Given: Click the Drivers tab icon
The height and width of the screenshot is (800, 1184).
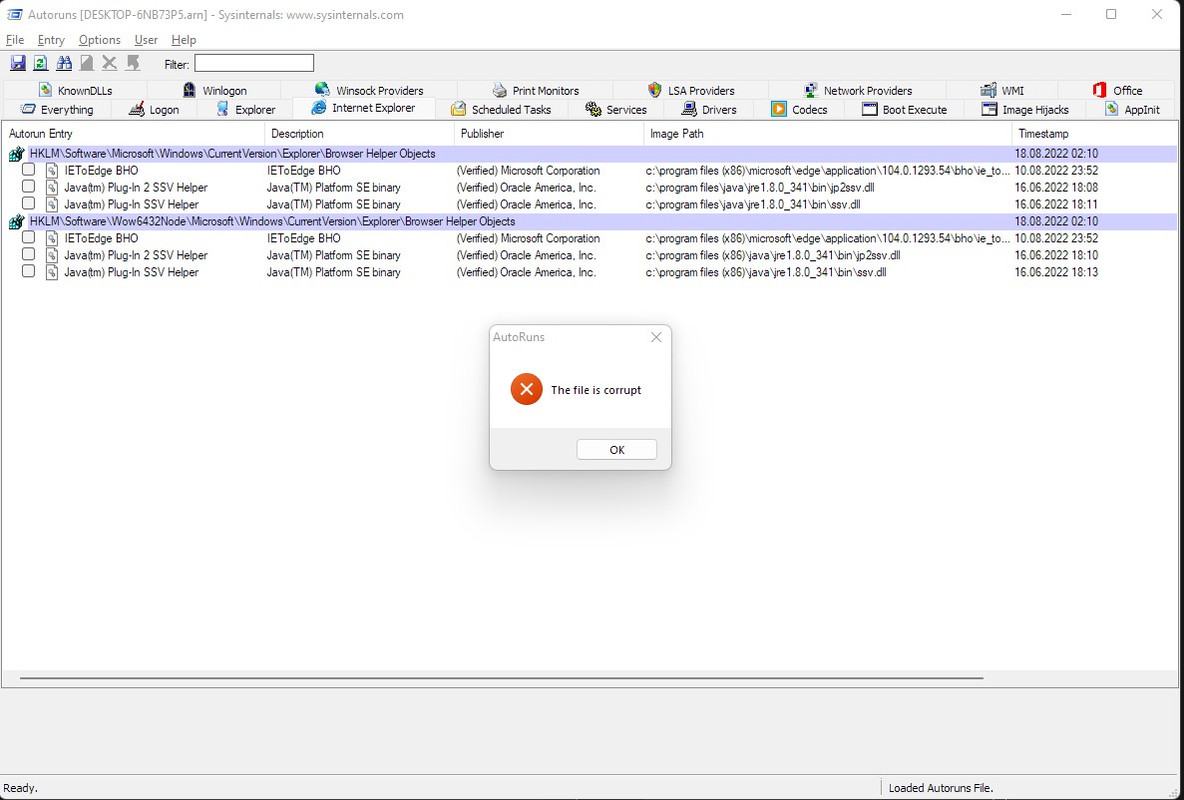Looking at the screenshot, I should [689, 109].
